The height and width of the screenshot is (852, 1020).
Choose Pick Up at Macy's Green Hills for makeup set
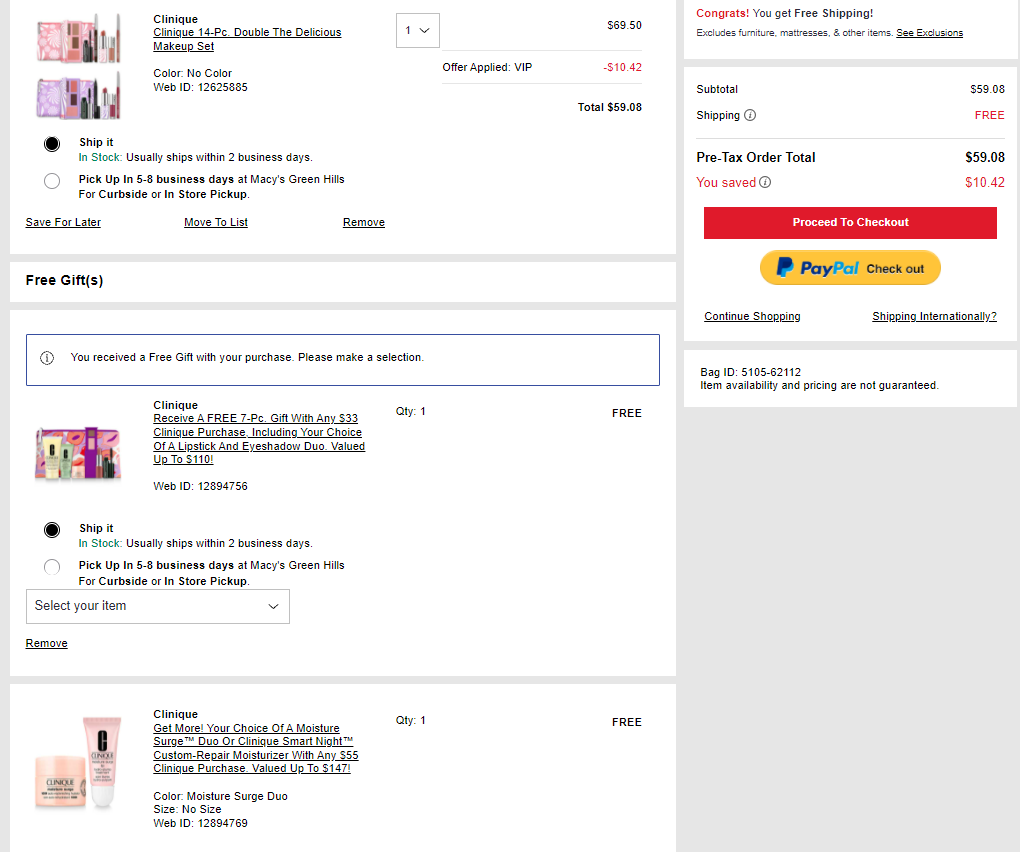(x=52, y=181)
